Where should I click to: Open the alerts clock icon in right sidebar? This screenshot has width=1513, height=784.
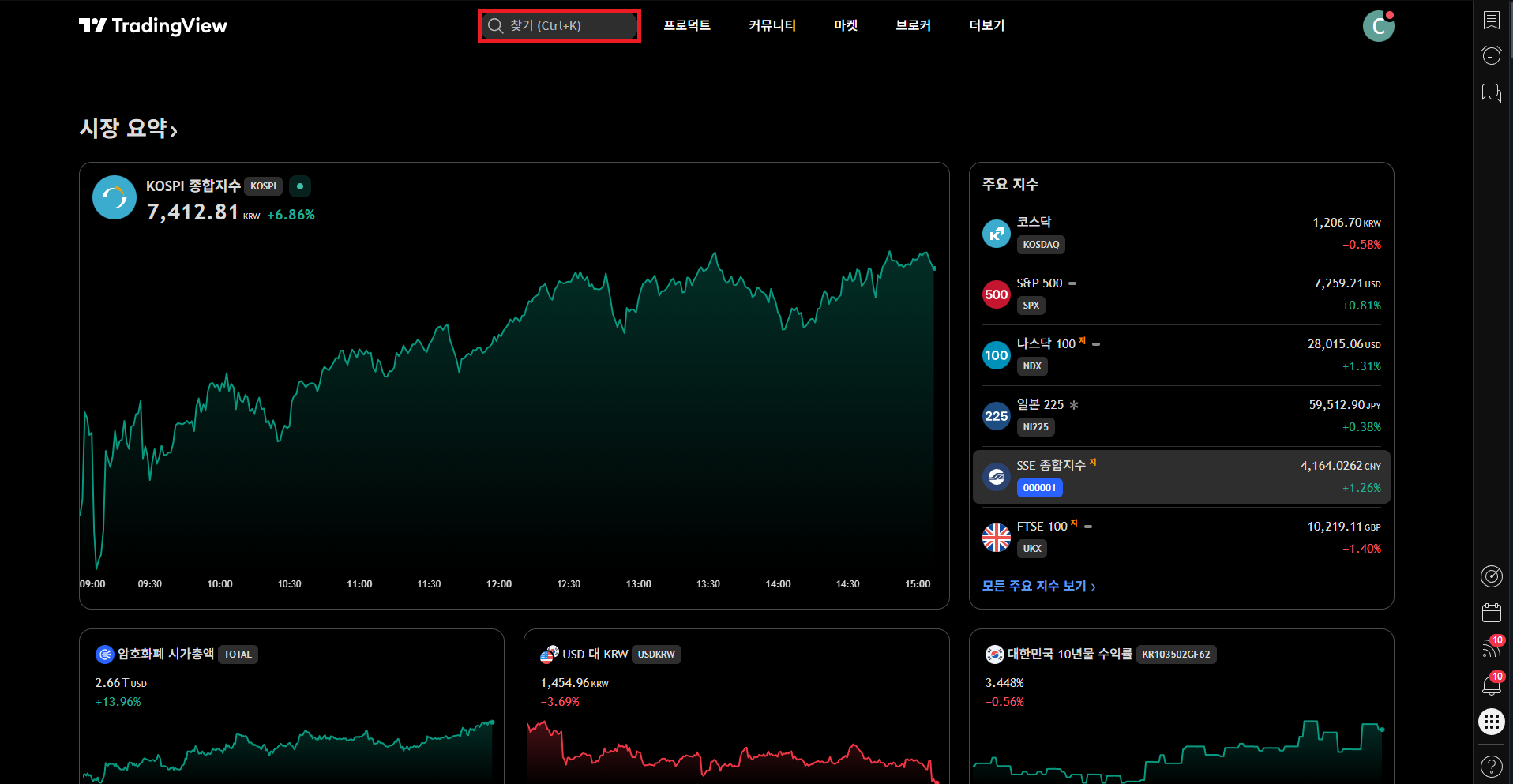[1491, 55]
